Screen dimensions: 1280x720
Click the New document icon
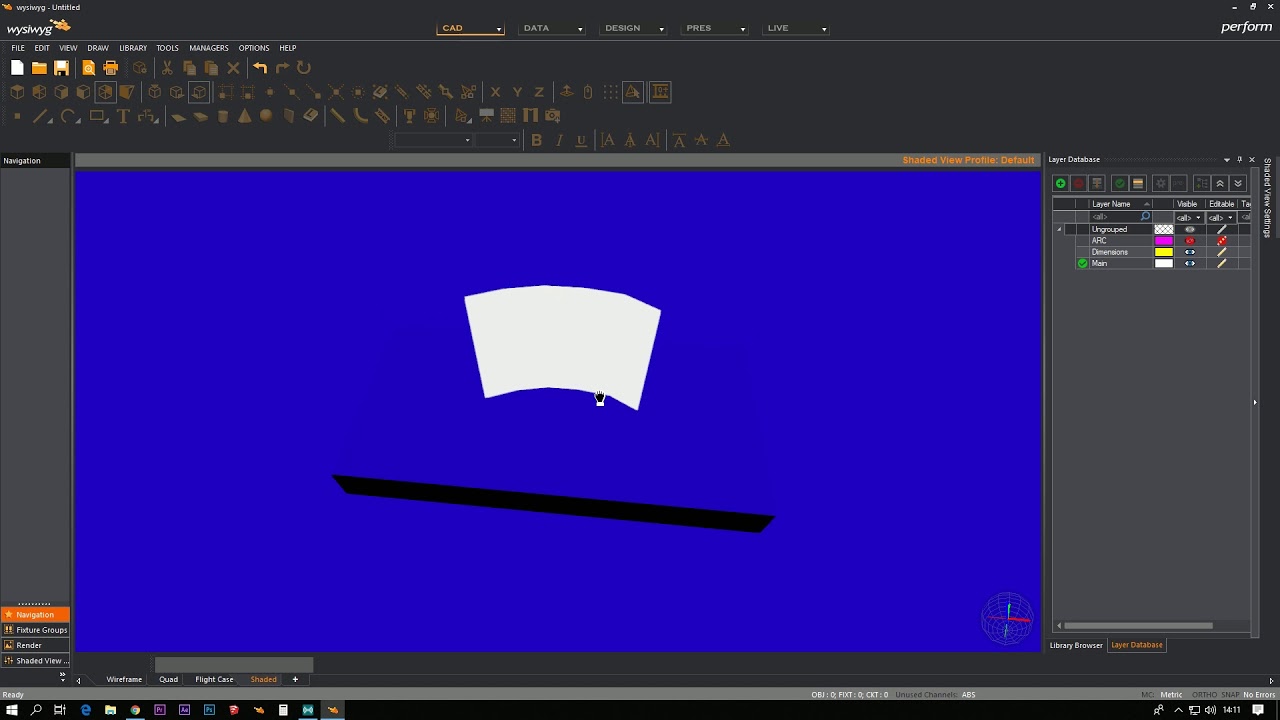coord(17,68)
